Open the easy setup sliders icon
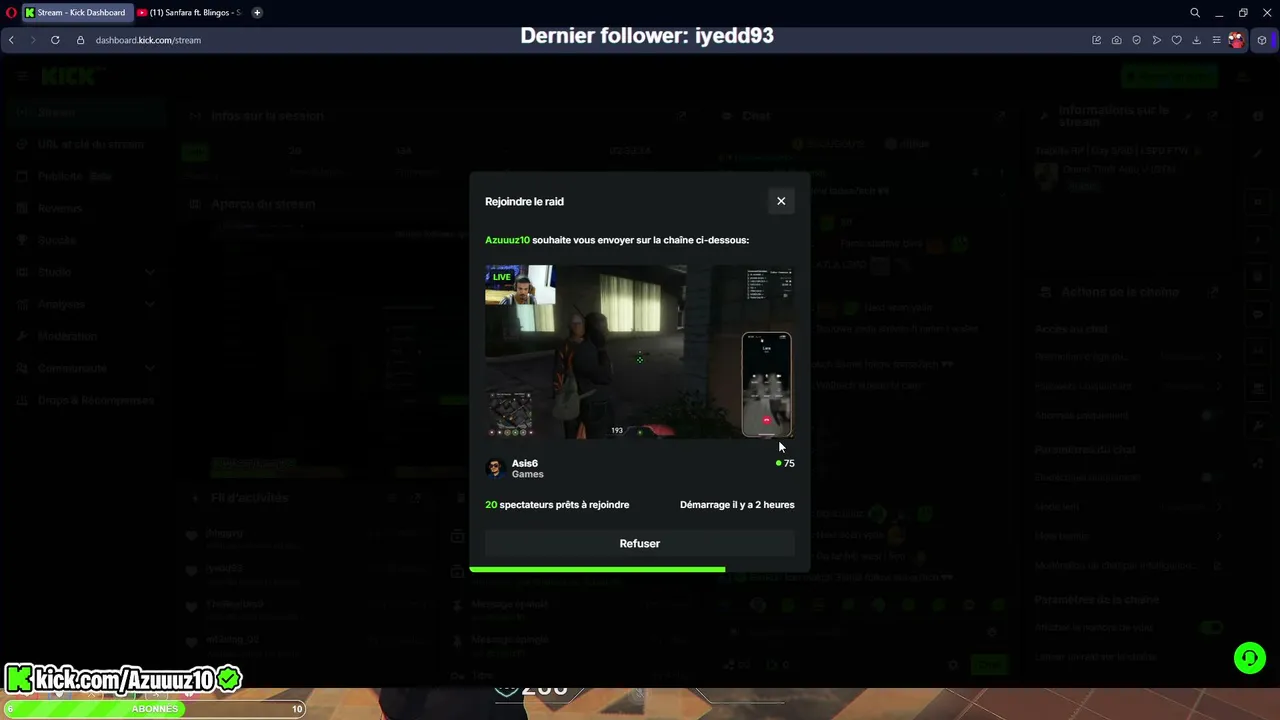Image resolution: width=1280 pixels, height=720 pixels. (x=1217, y=40)
